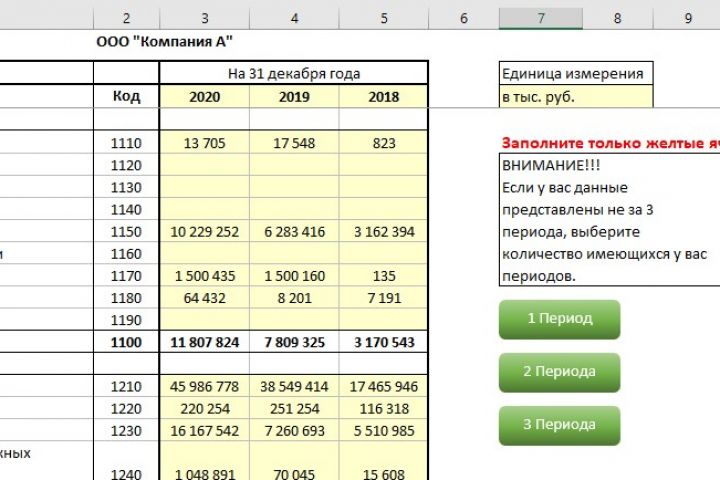Select column header 2
The height and width of the screenshot is (480, 720).
click(126, 18)
